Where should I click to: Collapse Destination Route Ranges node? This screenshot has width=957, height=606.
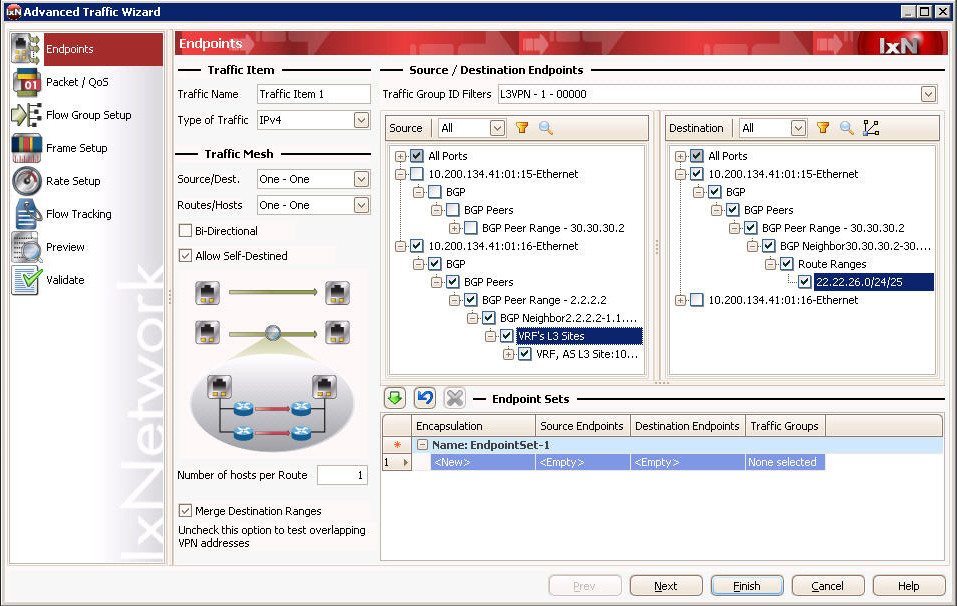tap(770, 264)
